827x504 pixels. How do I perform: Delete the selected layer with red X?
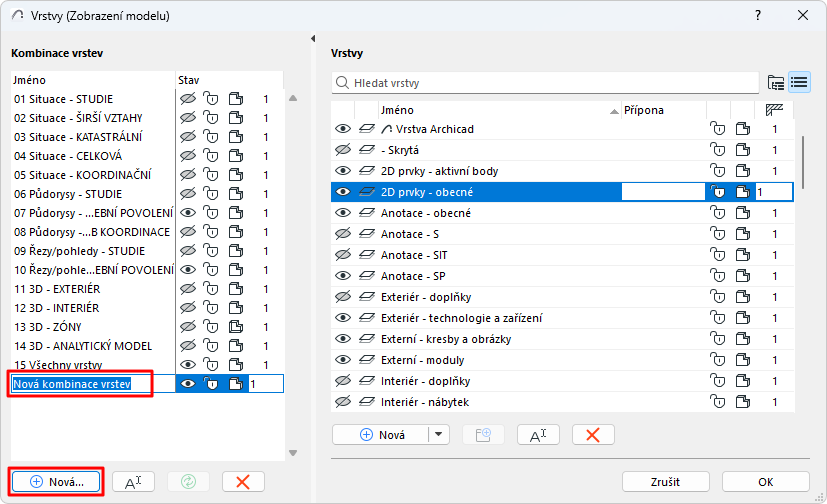pos(593,434)
